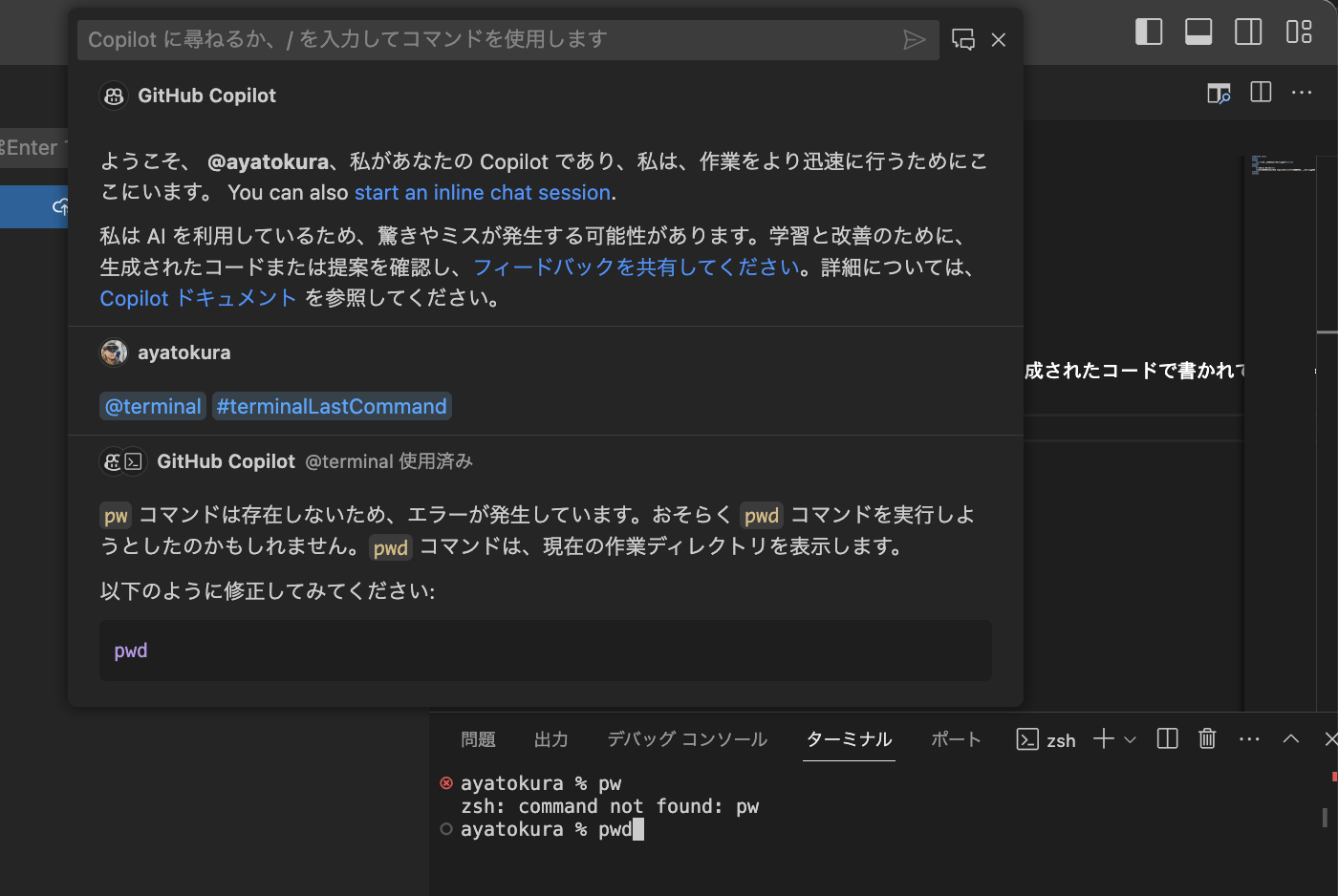Expand the new terminal launch profile dropdown

coord(1131,739)
